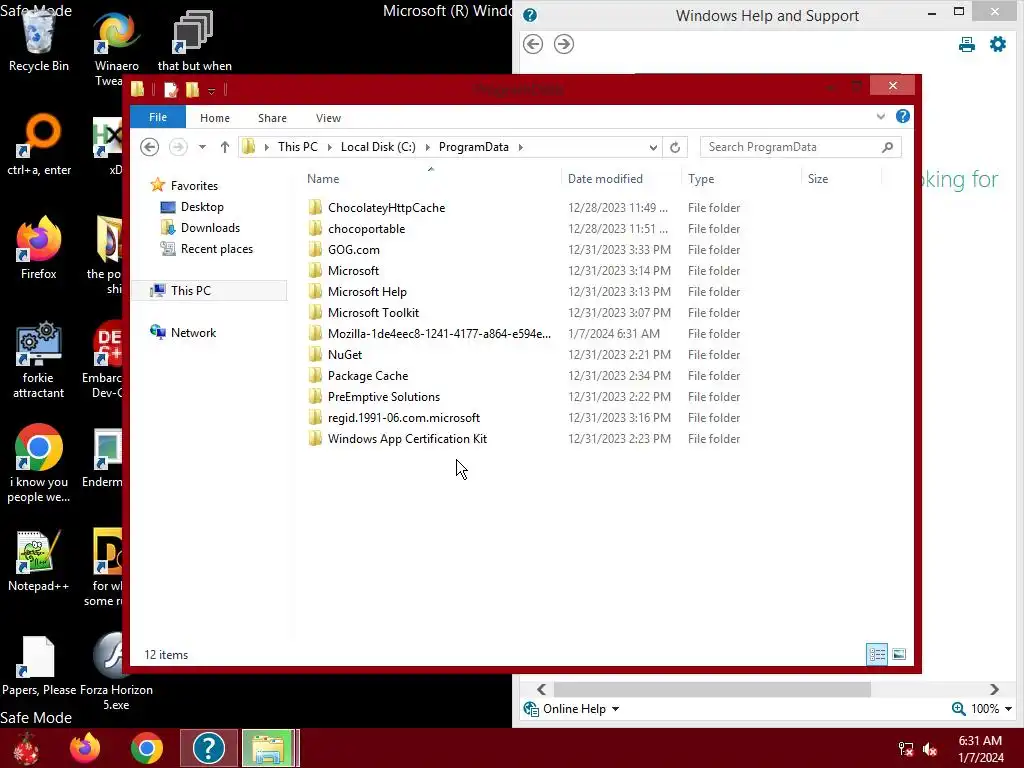Expand Local Disk (C:) breadcrumb arrow
Image resolution: width=1024 pixels, height=768 pixels.
coord(428,147)
